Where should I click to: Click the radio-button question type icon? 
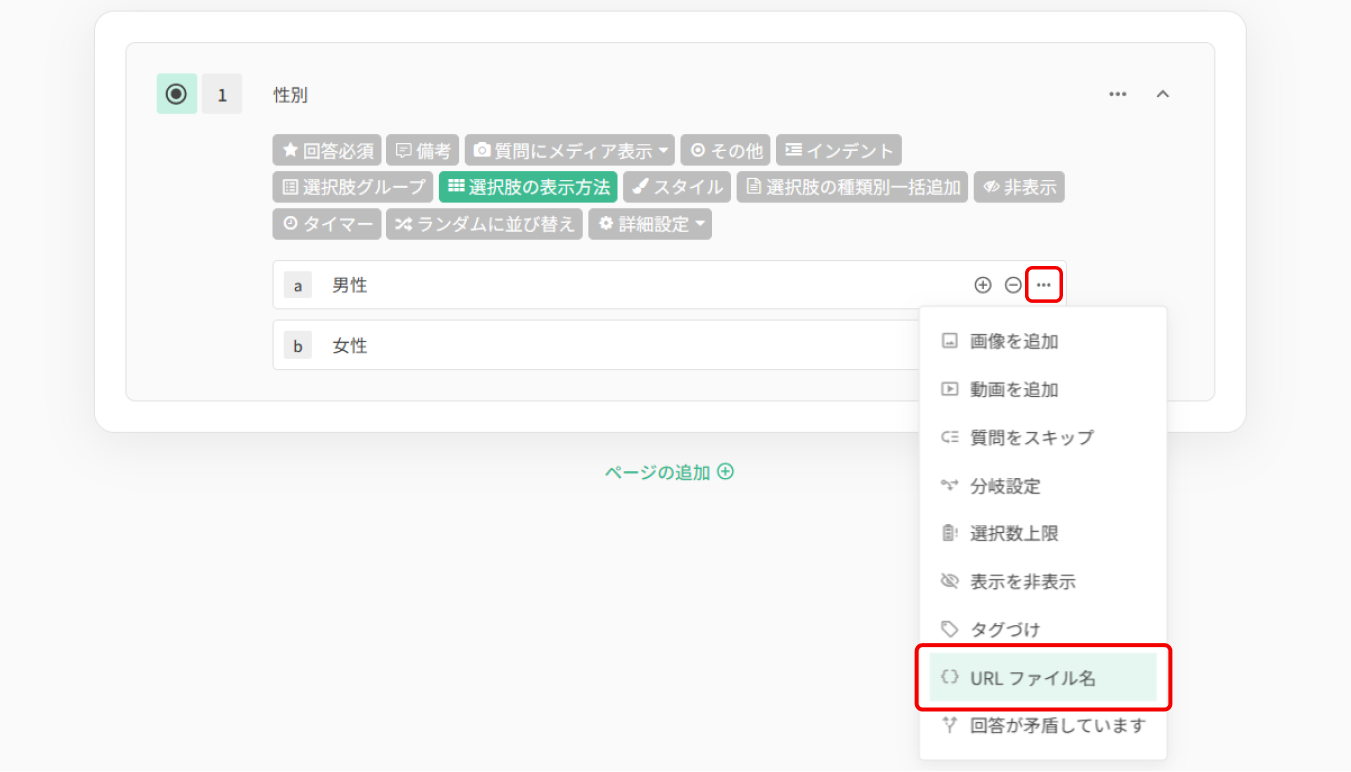coord(177,94)
